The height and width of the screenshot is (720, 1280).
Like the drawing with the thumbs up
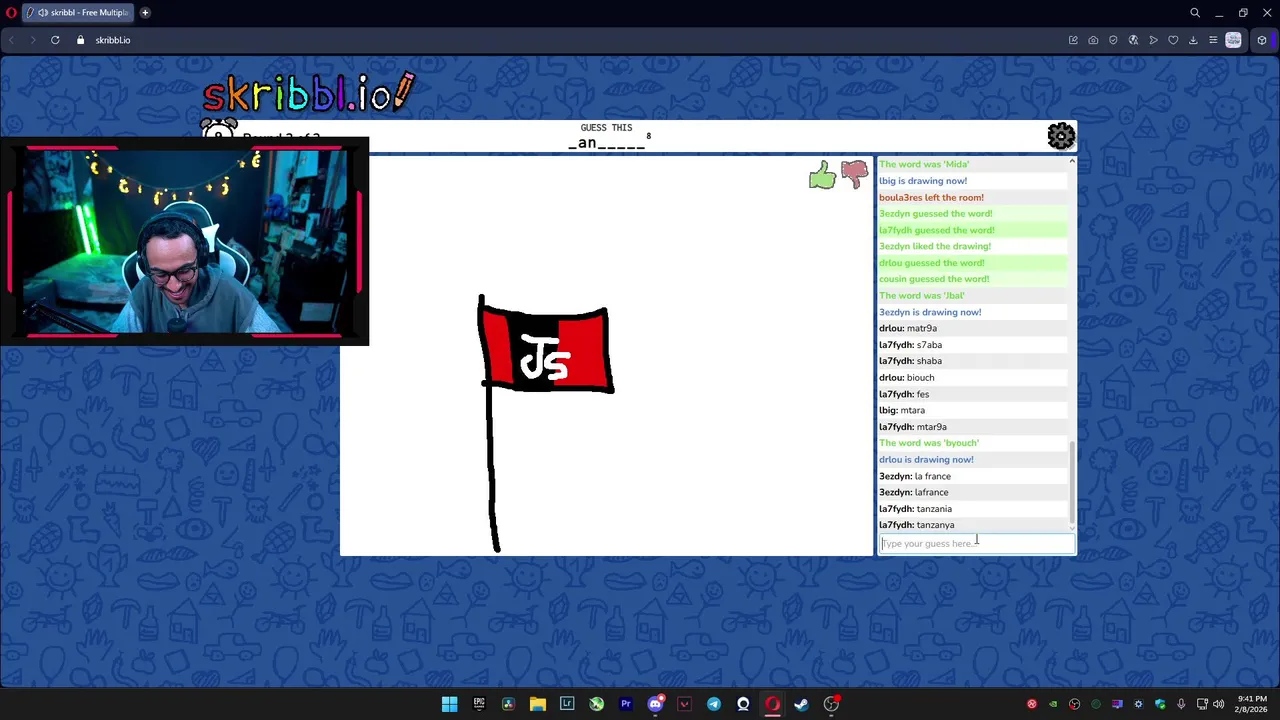pyautogui.click(x=822, y=176)
